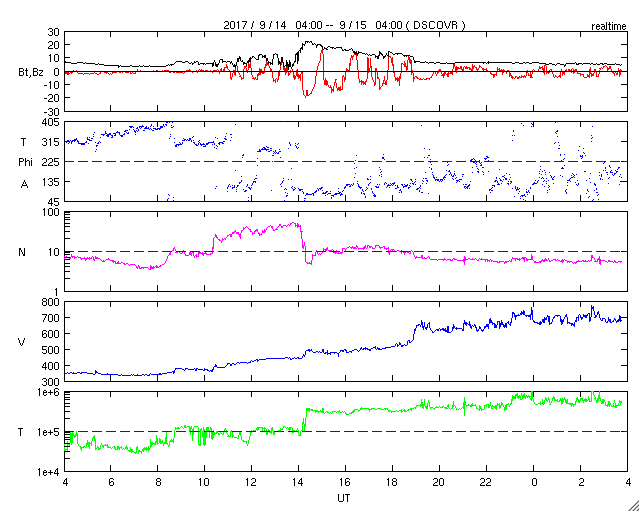
Task: Click the "20" hour label on time axis
Action: click(x=439, y=483)
